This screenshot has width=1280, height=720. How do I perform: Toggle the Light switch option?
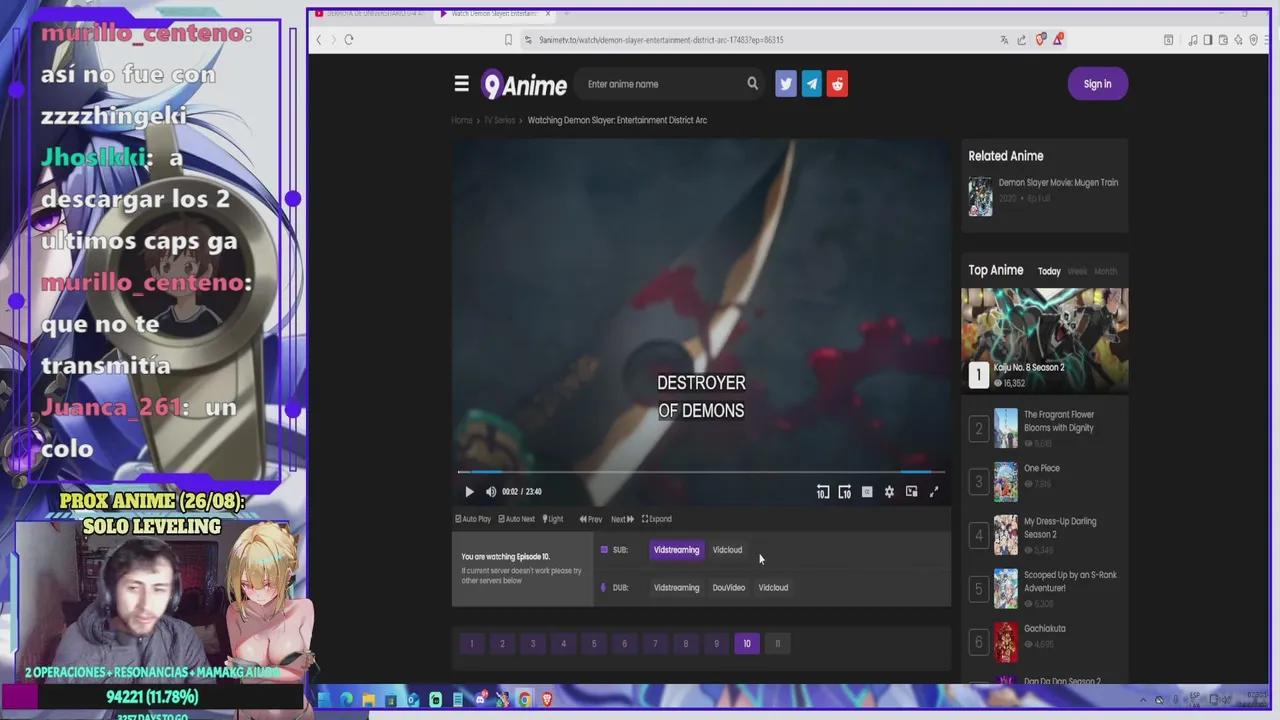pyautogui.click(x=553, y=519)
